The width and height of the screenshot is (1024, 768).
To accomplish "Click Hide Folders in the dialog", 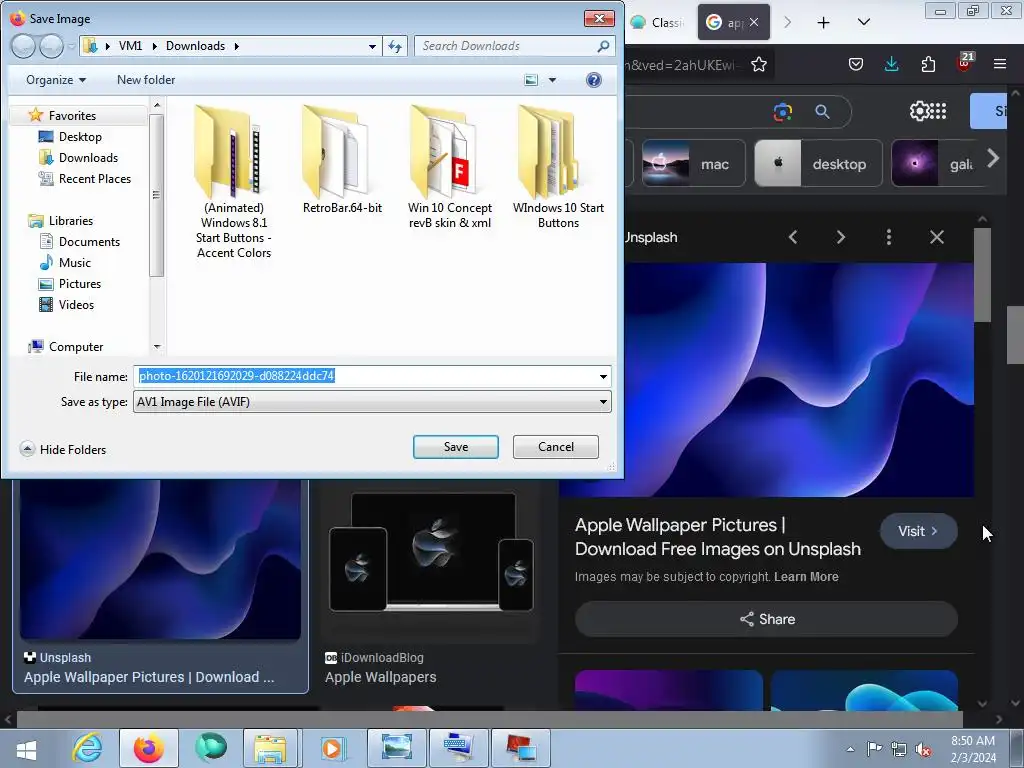I will click(x=63, y=449).
